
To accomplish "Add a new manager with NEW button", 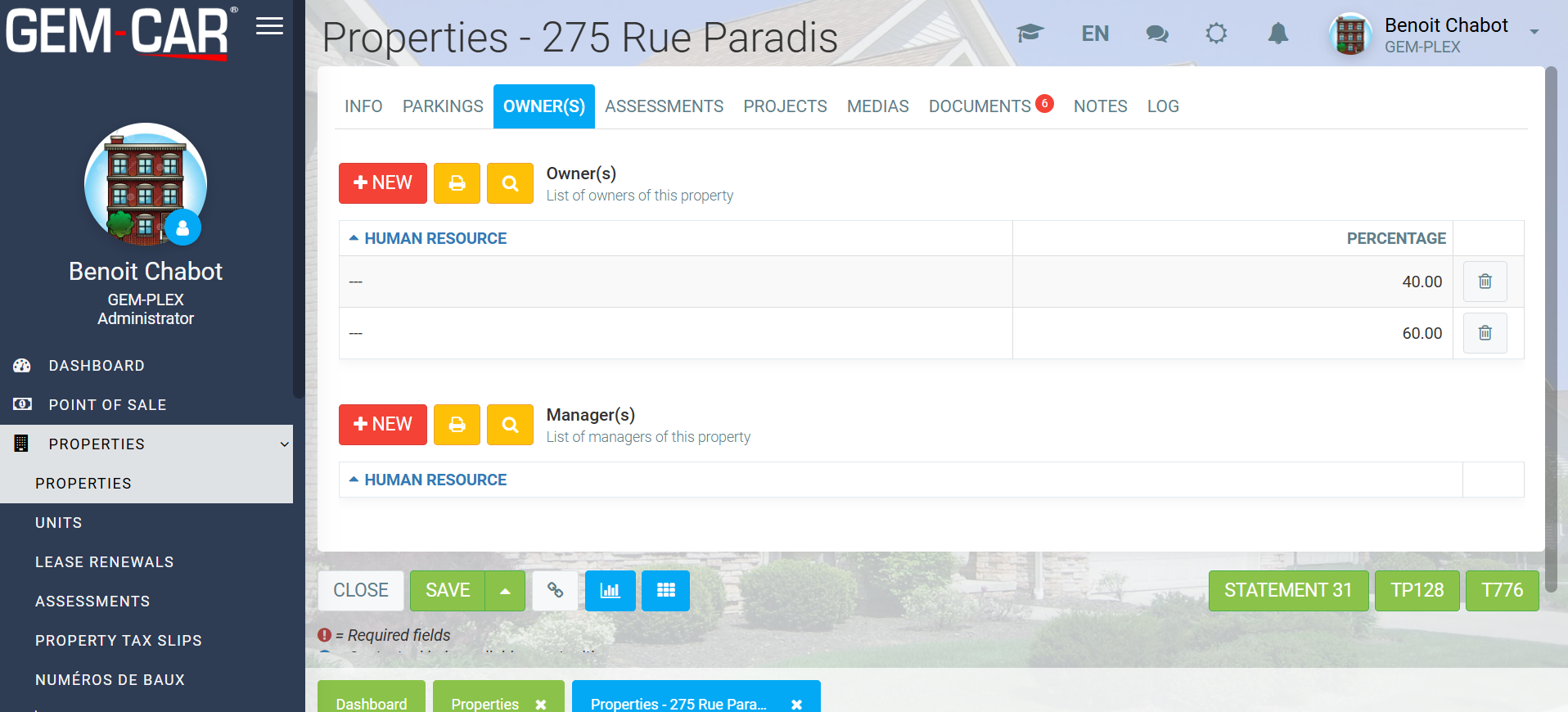I will pos(382,425).
